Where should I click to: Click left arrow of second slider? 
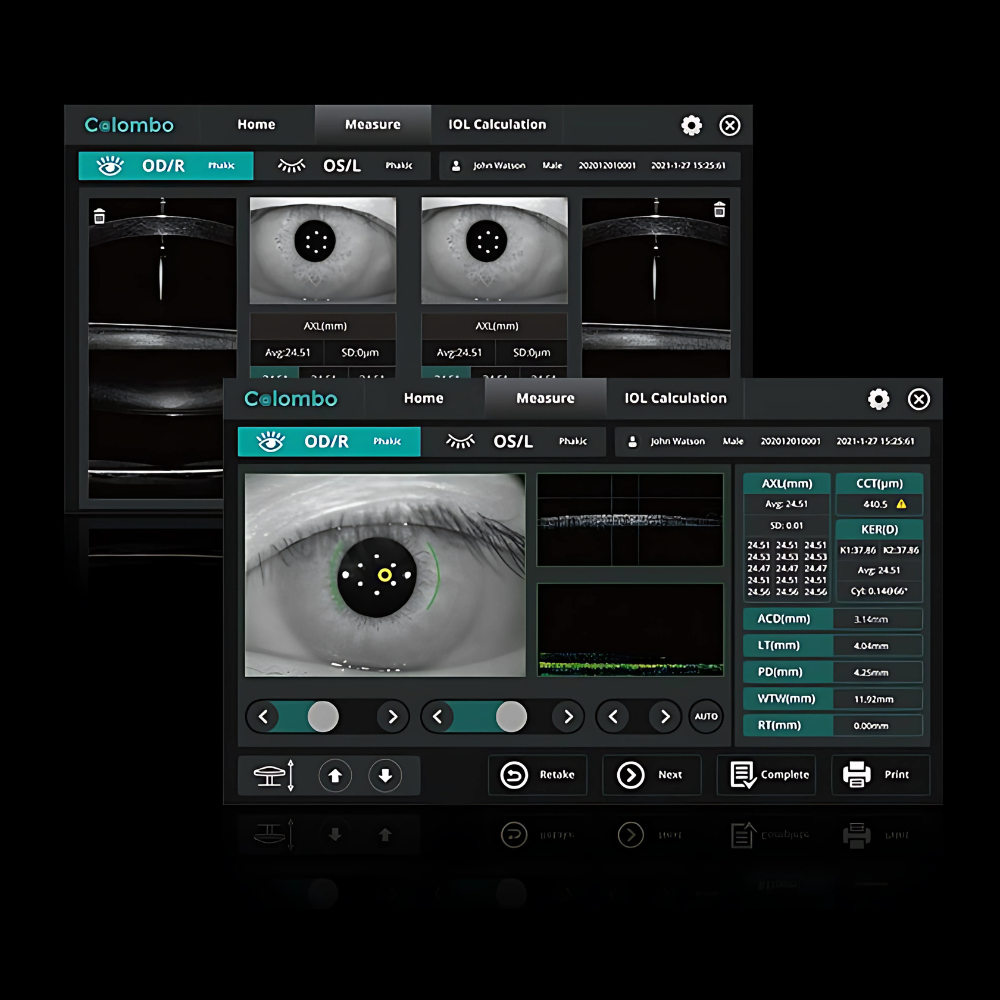click(x=438, y=716)
